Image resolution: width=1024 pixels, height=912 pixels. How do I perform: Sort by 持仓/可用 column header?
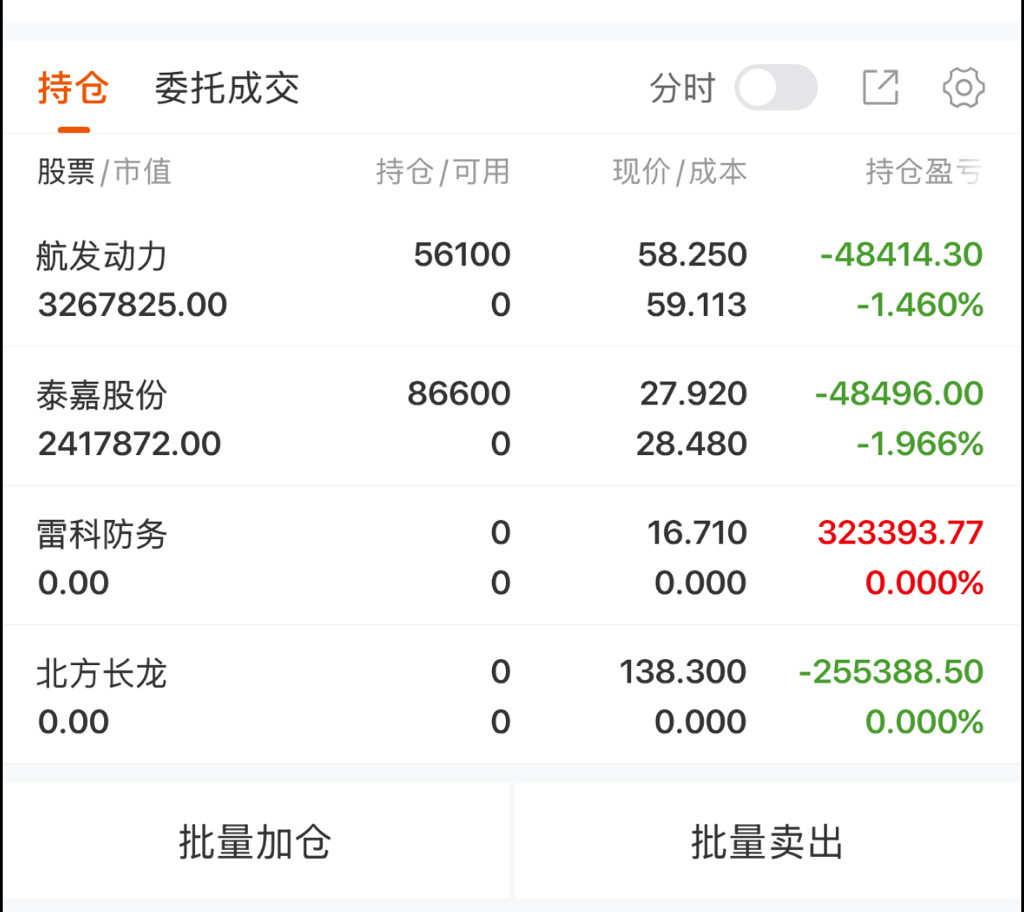[442, 172]
